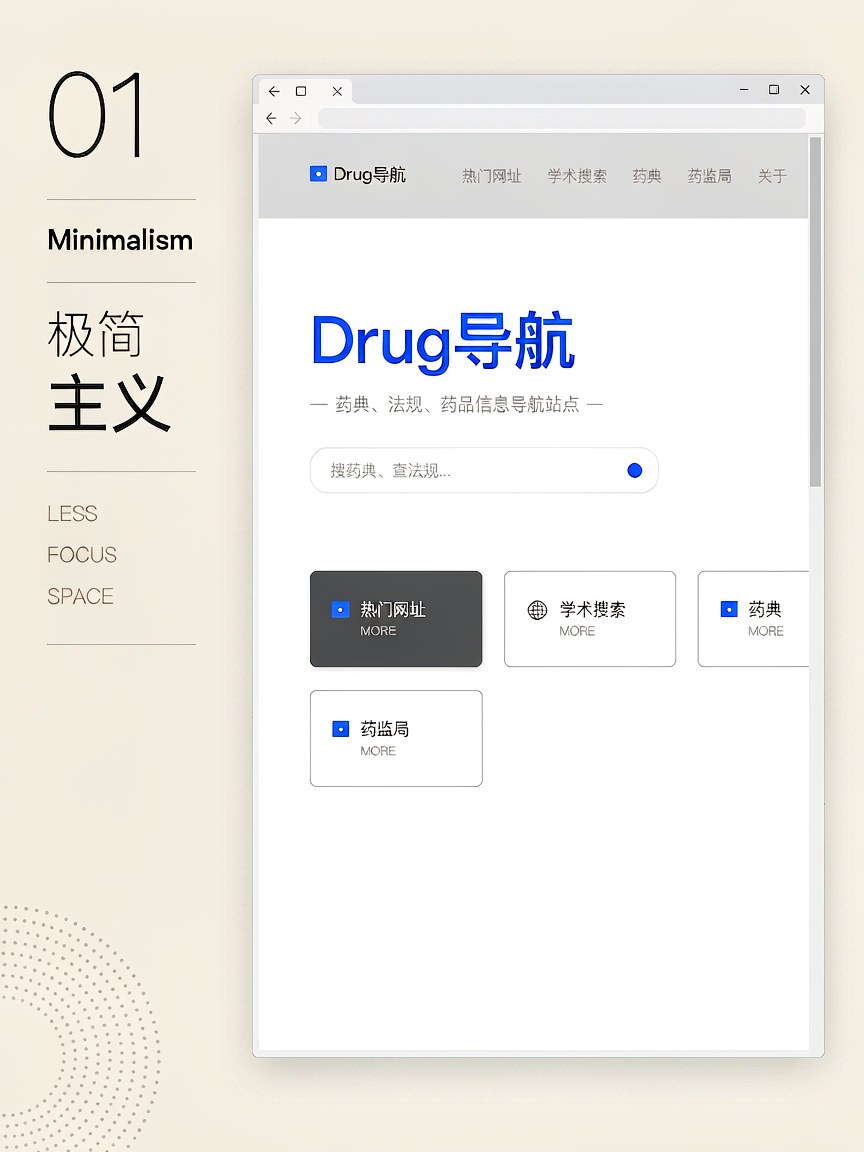864x1152 pixels.
Task: Click blue square icon on 药监局 card
Action: click(x=341, y=729)
